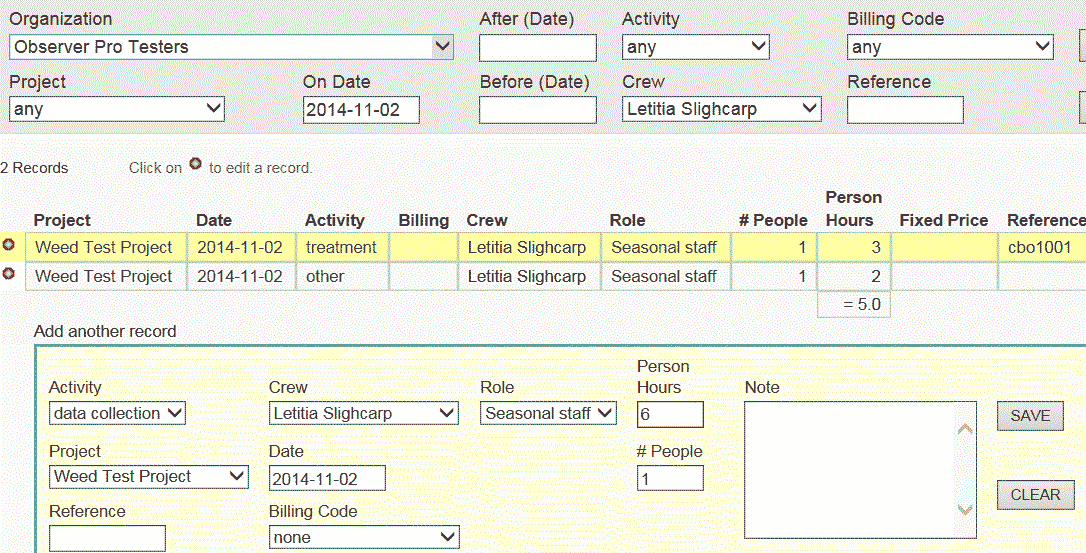Open the Crew filter showing Letitia Slighcarp

(x=721, y=109)
